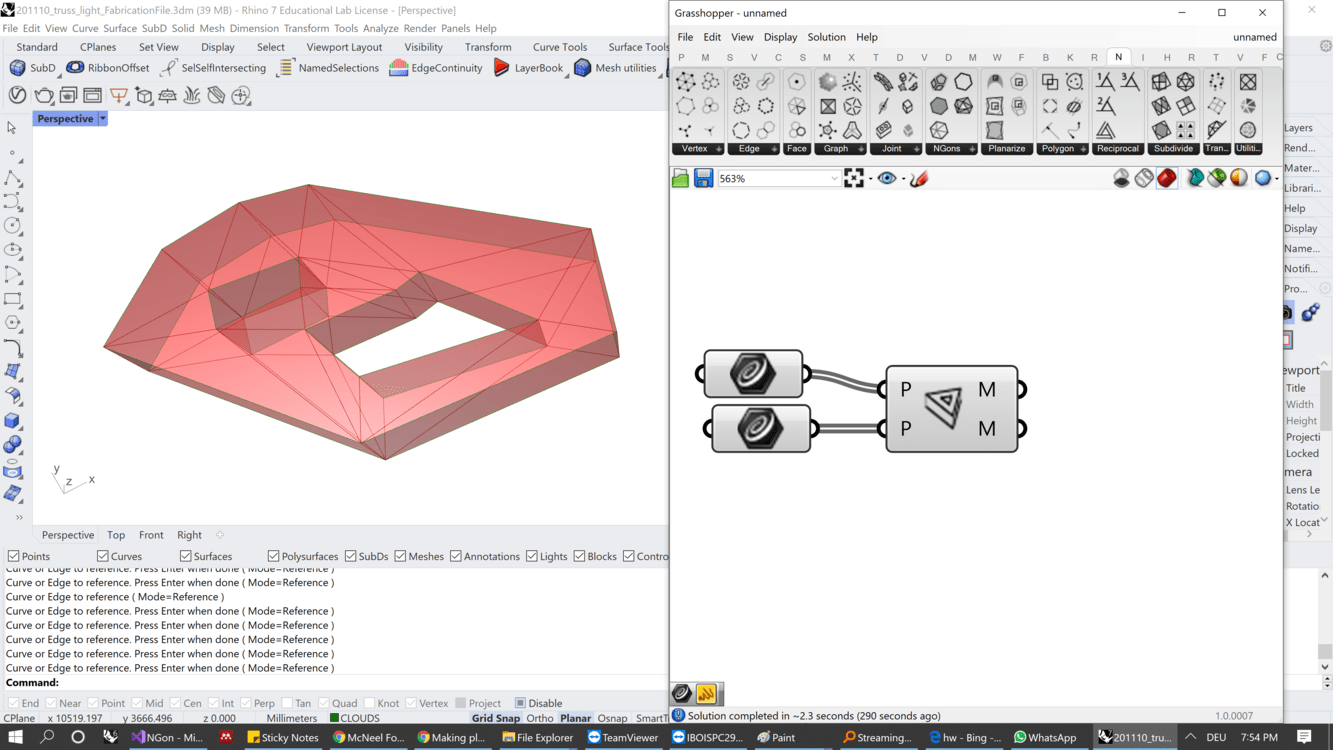The height and width of the screenshot is (750, 1333).
Task: Click the open file folder icon
Action: click(681, 178)
